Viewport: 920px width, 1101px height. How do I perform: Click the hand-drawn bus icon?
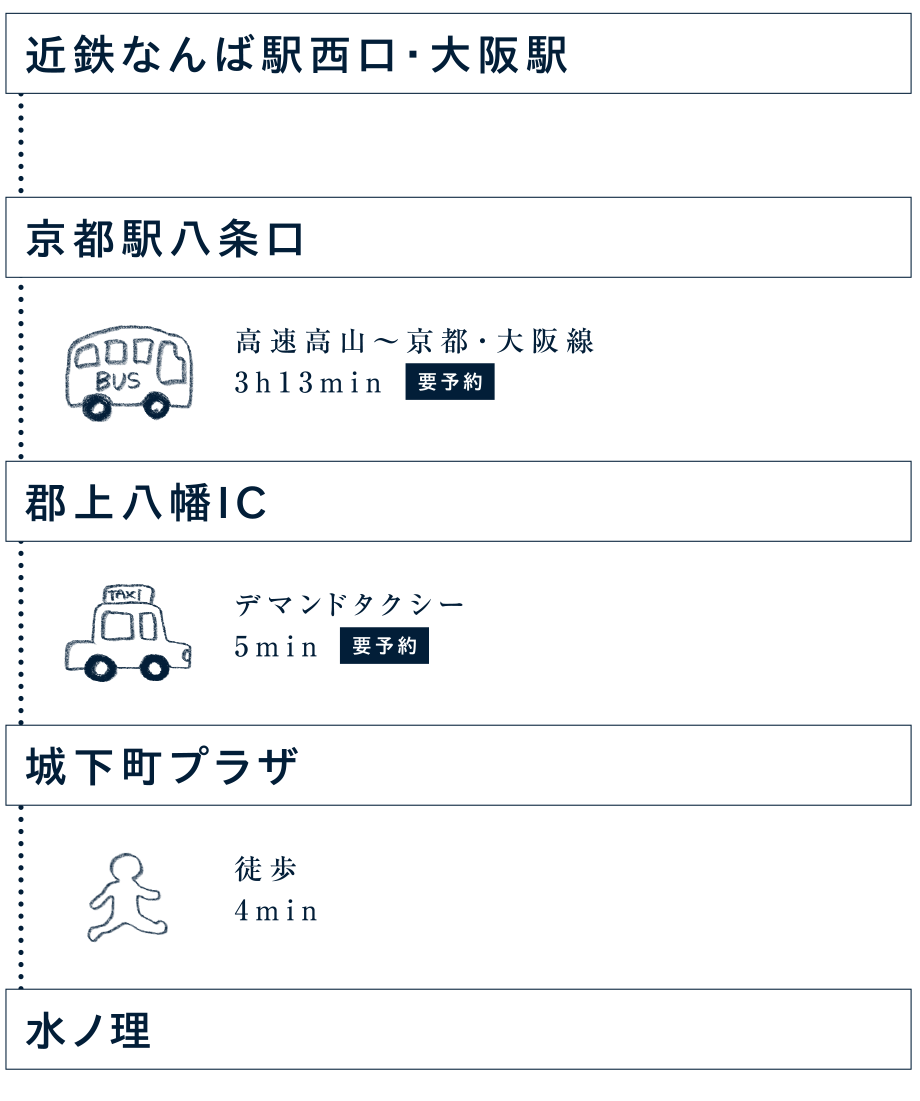[x=129, y=373]
